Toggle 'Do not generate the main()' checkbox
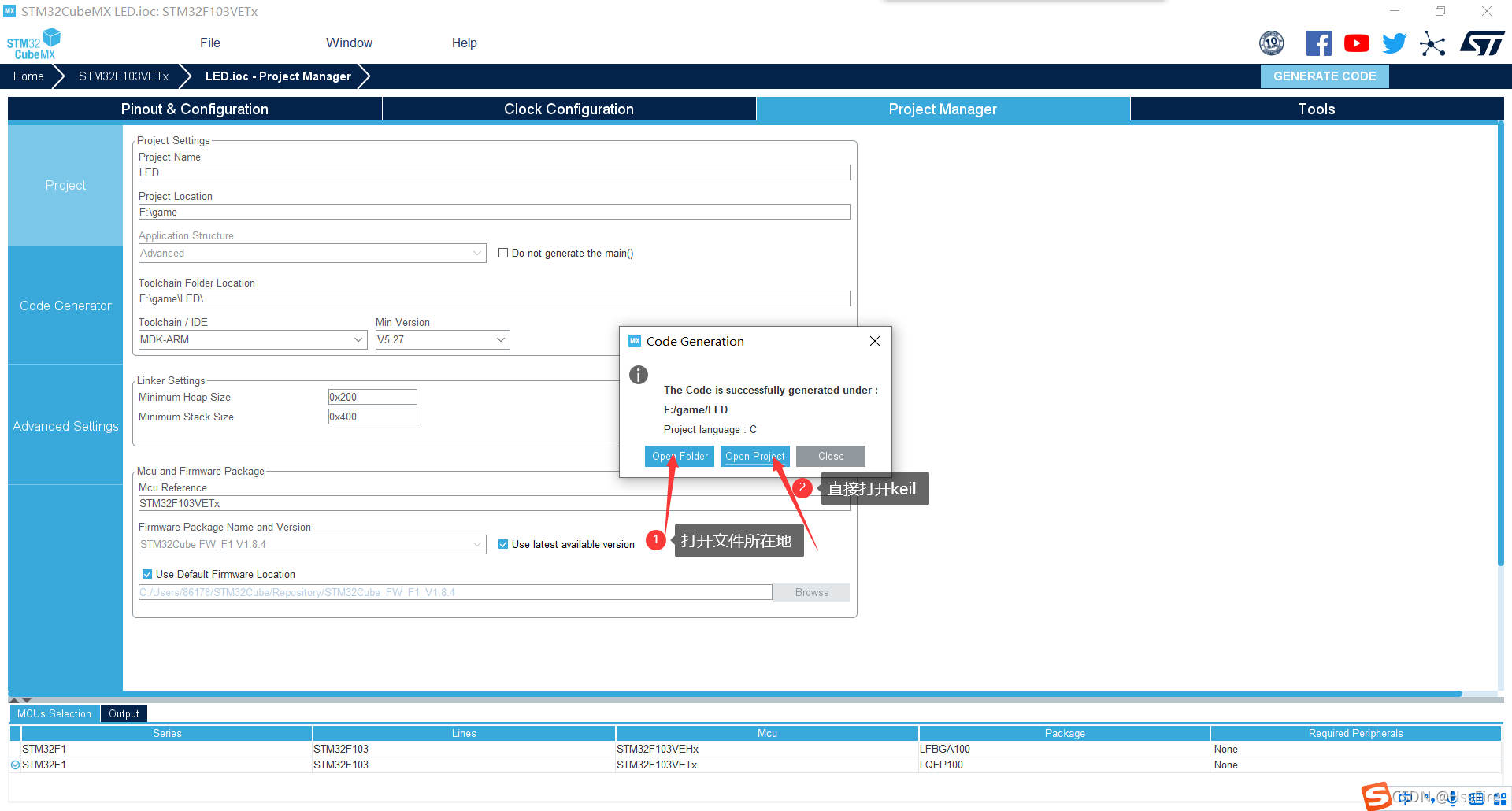 point(503,253)
